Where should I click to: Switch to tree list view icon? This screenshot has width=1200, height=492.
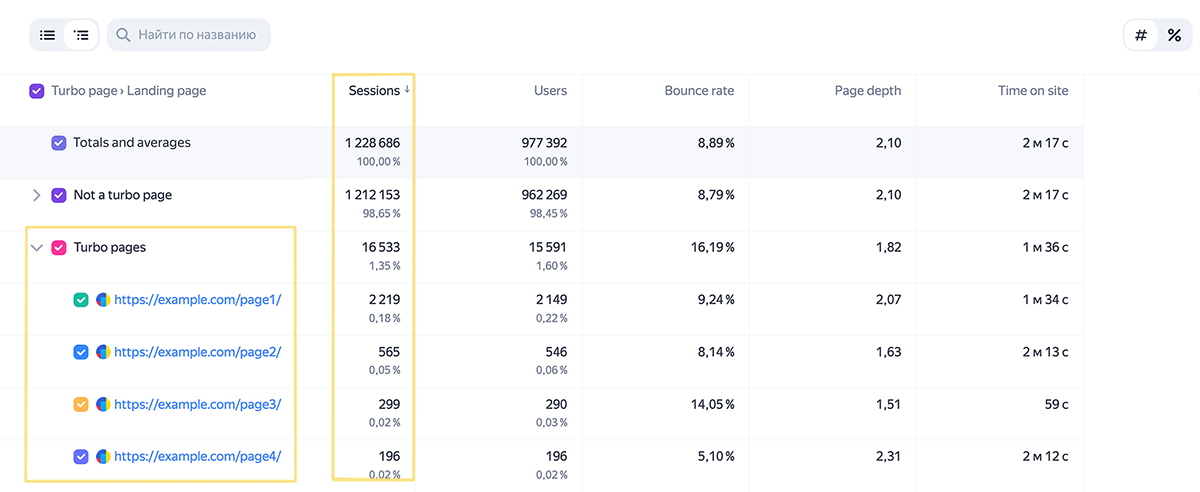[x=81, y=35]
